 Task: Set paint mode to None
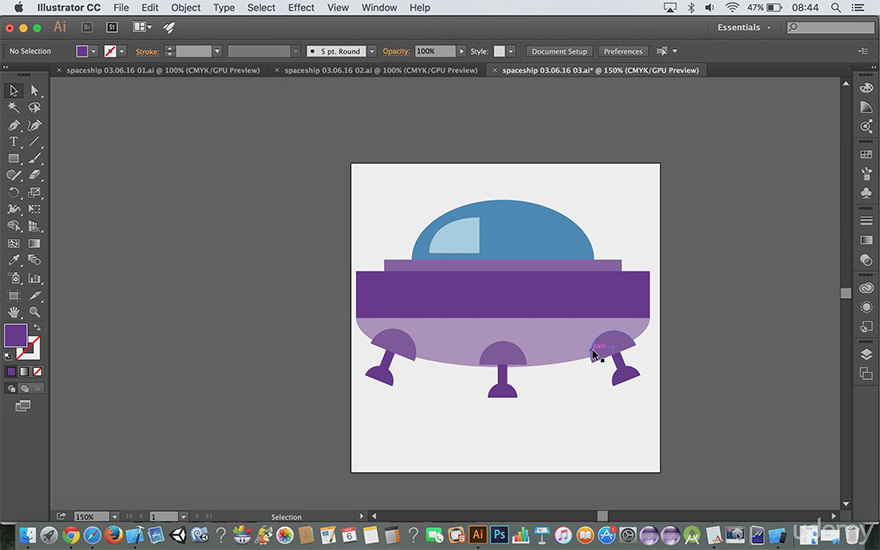pyautogui.click(x=37, y=372)
